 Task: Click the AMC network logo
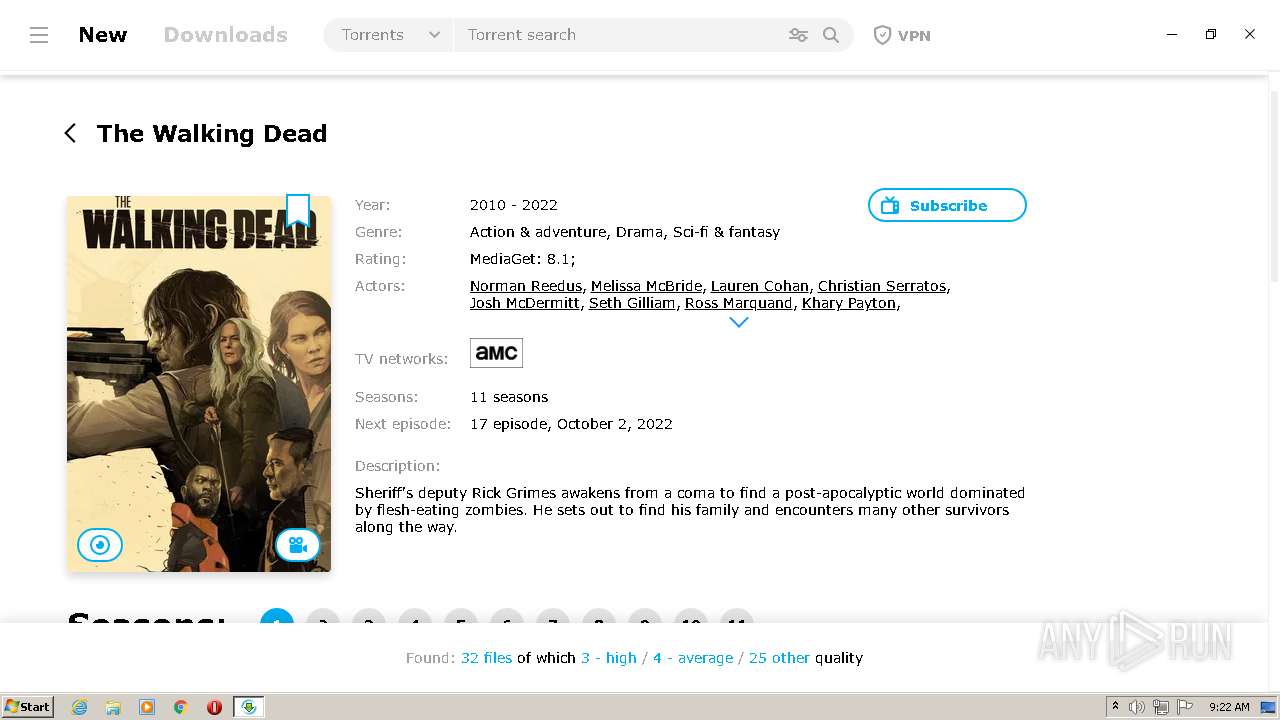(x=496, y=353)
